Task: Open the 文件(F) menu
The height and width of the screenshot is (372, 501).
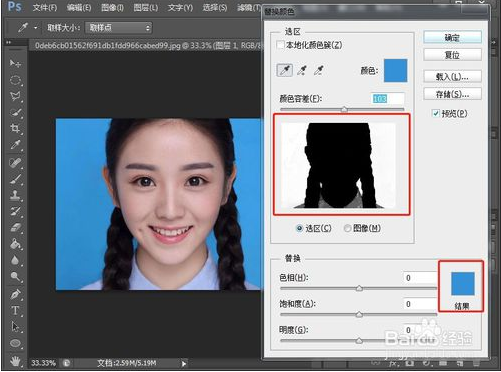Action: tap(45, 7)
